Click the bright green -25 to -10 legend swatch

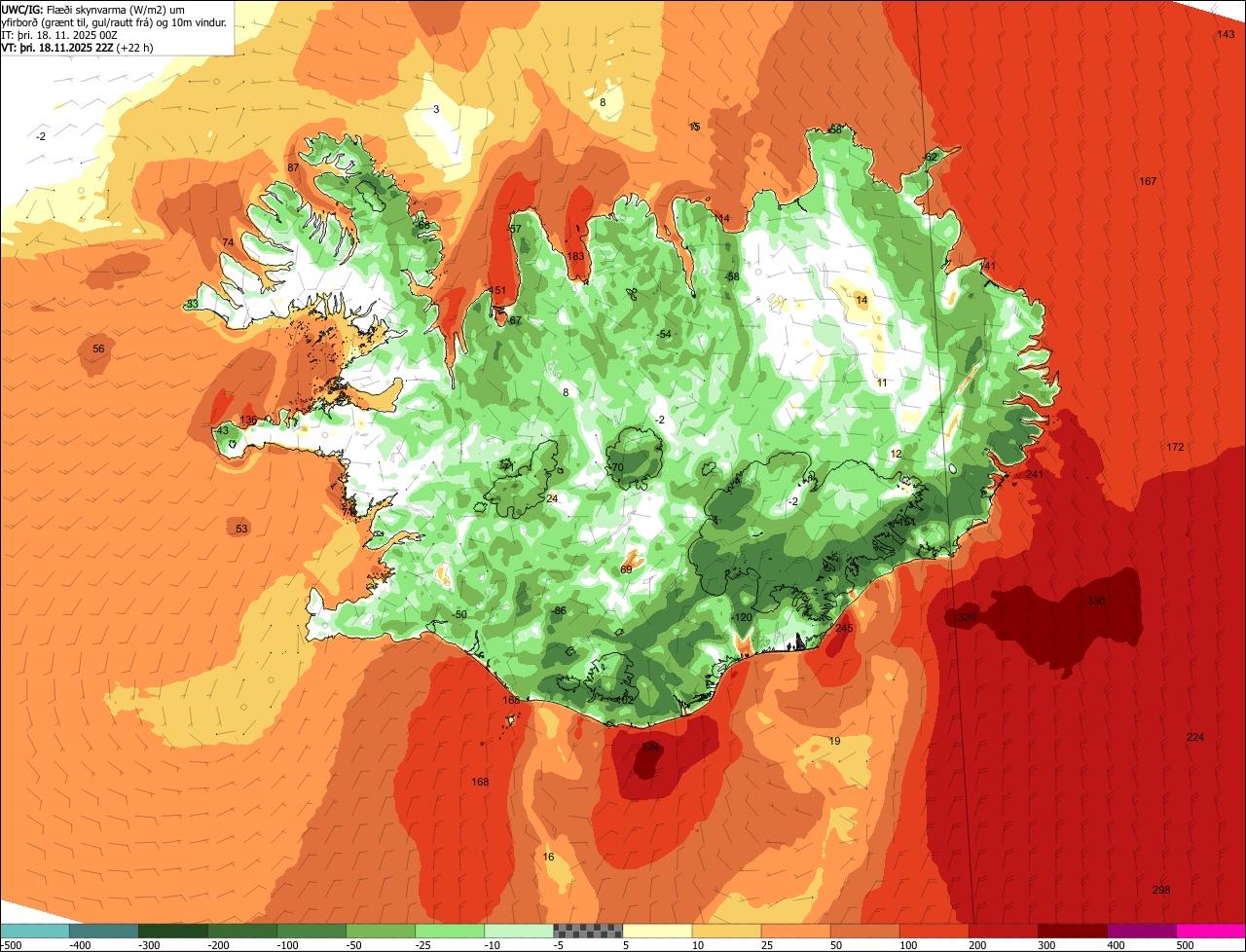click(449, 931)
